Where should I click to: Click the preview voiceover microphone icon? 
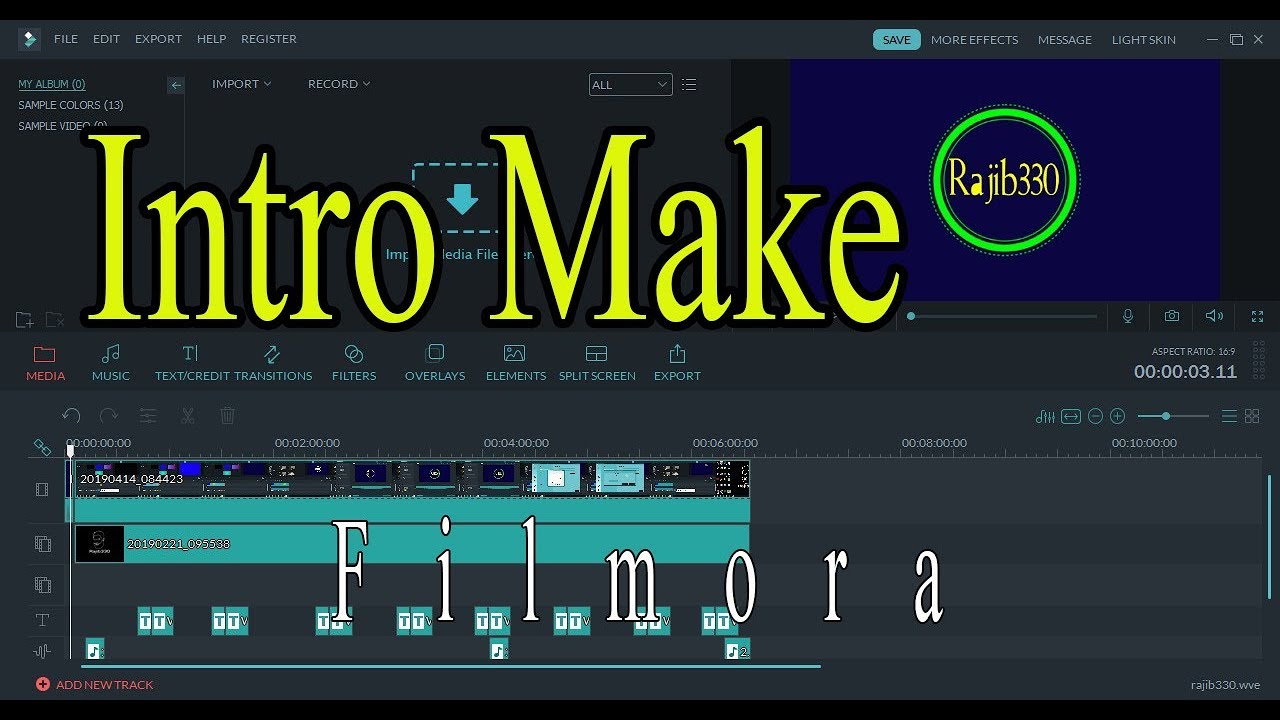1128,316
